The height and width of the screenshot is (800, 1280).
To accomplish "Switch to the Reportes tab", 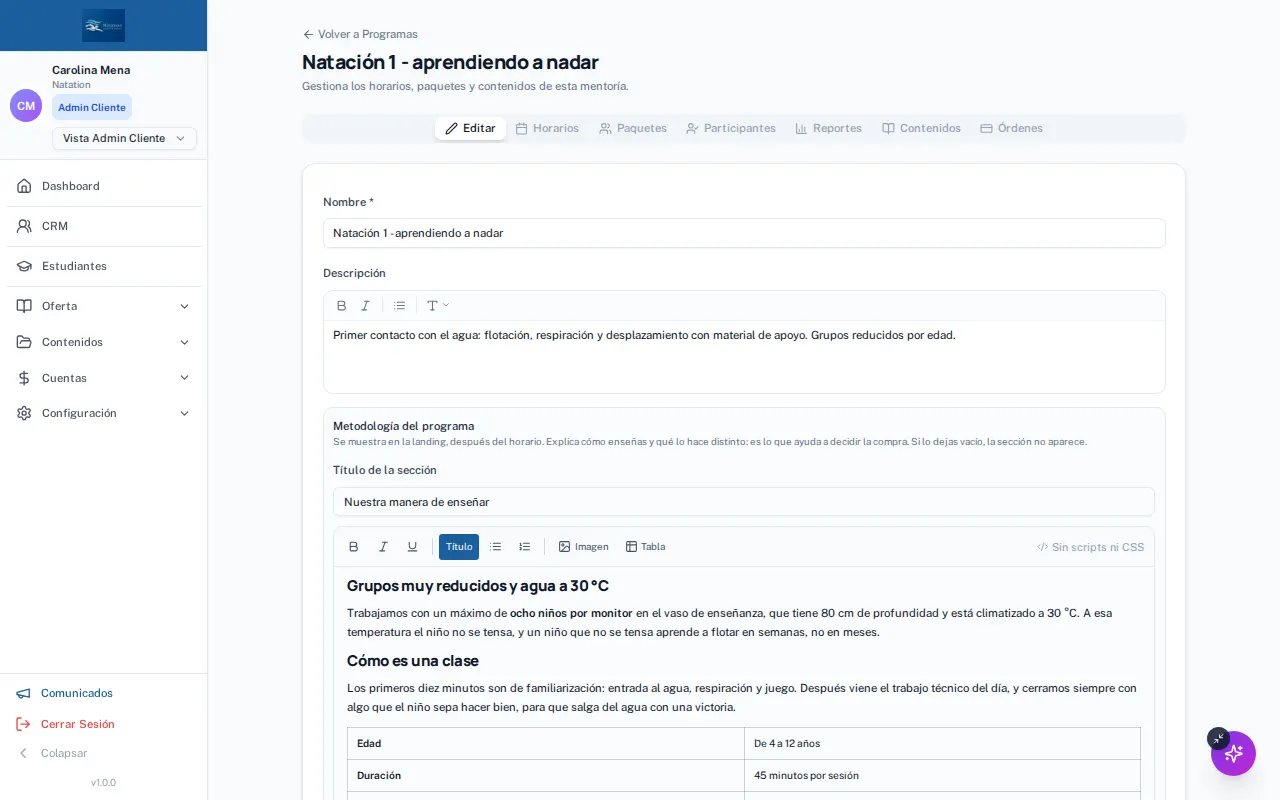I will [828, 128].
